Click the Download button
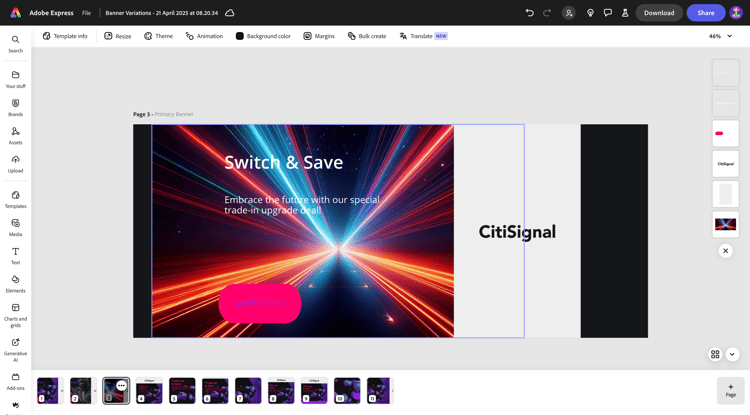Image resolution: width=750 pixels, height=415 pixels. tap(659, 13)
